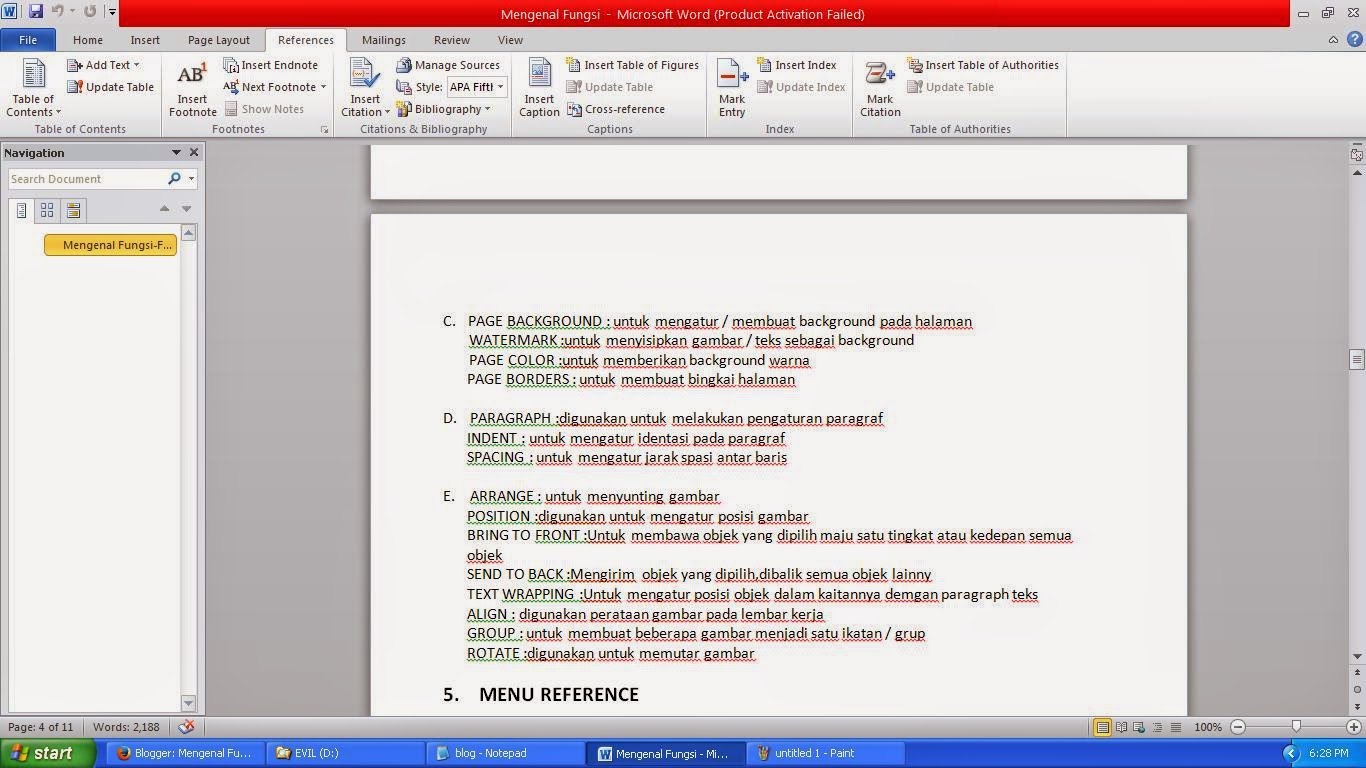Open the citation Style dropdown
Image resolution: width=1366 pixels, height=768 pixels.
(x=499, y=87)
